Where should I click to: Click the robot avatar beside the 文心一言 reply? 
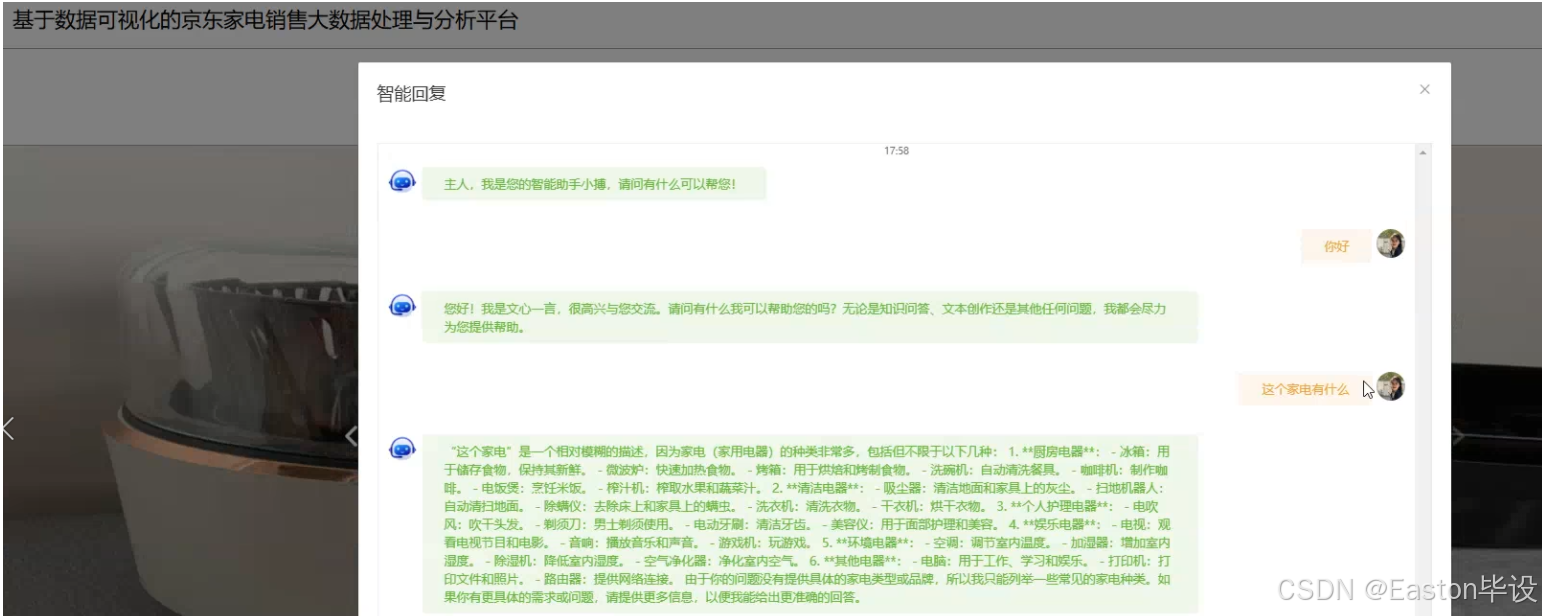pyautogui.click(x=402, y=305)
